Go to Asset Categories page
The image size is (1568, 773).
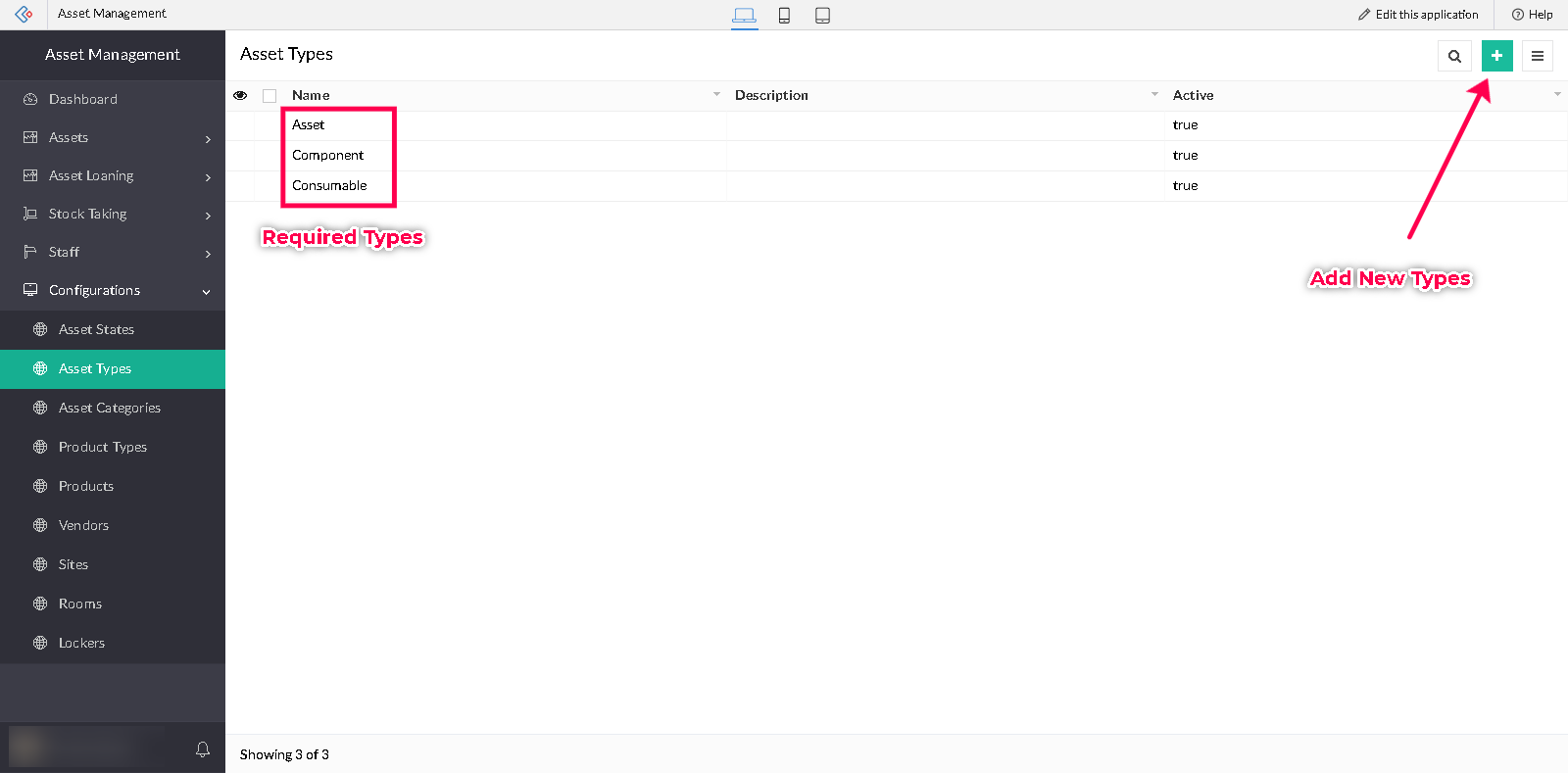109,409
